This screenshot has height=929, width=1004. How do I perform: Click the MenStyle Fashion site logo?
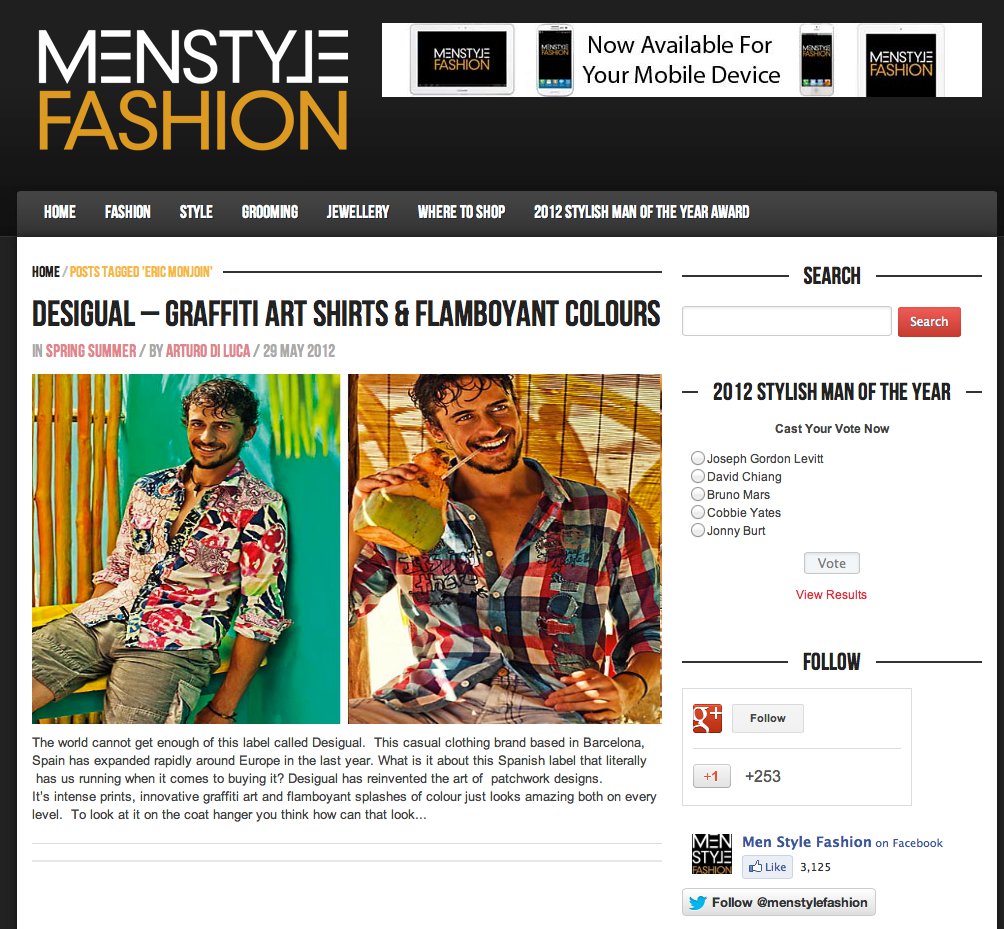click(193, 90)
